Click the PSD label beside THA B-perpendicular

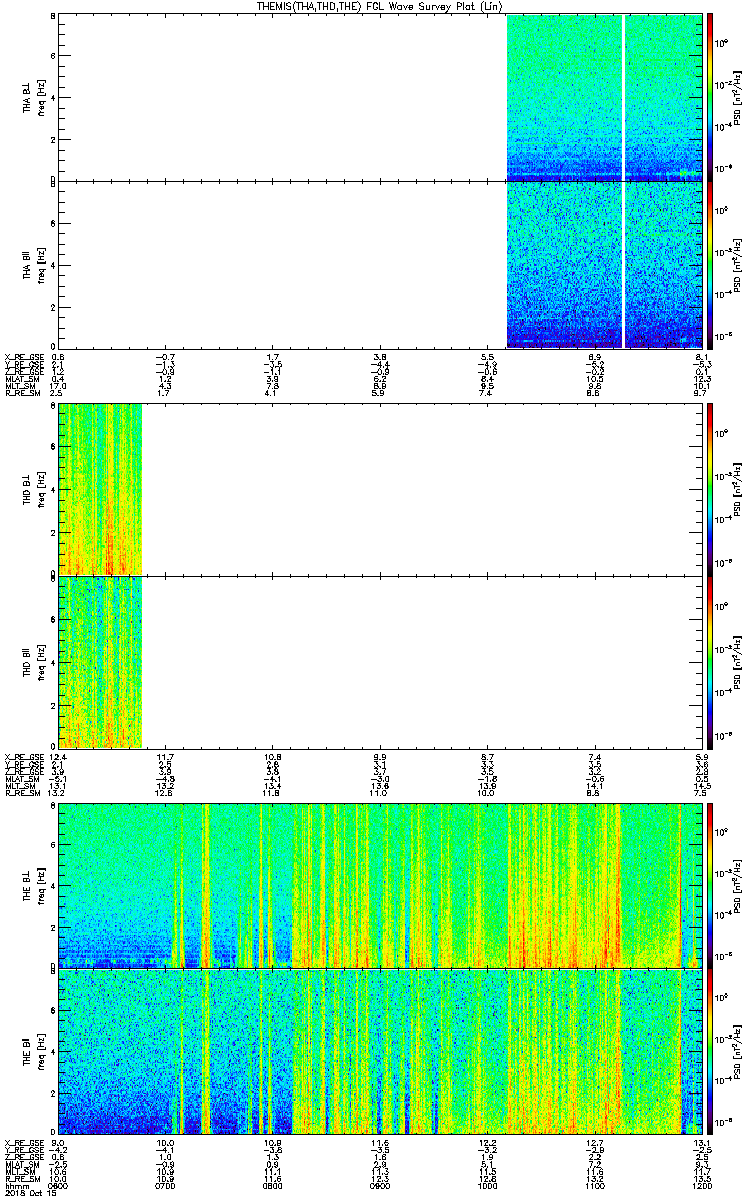coord(738,97)
